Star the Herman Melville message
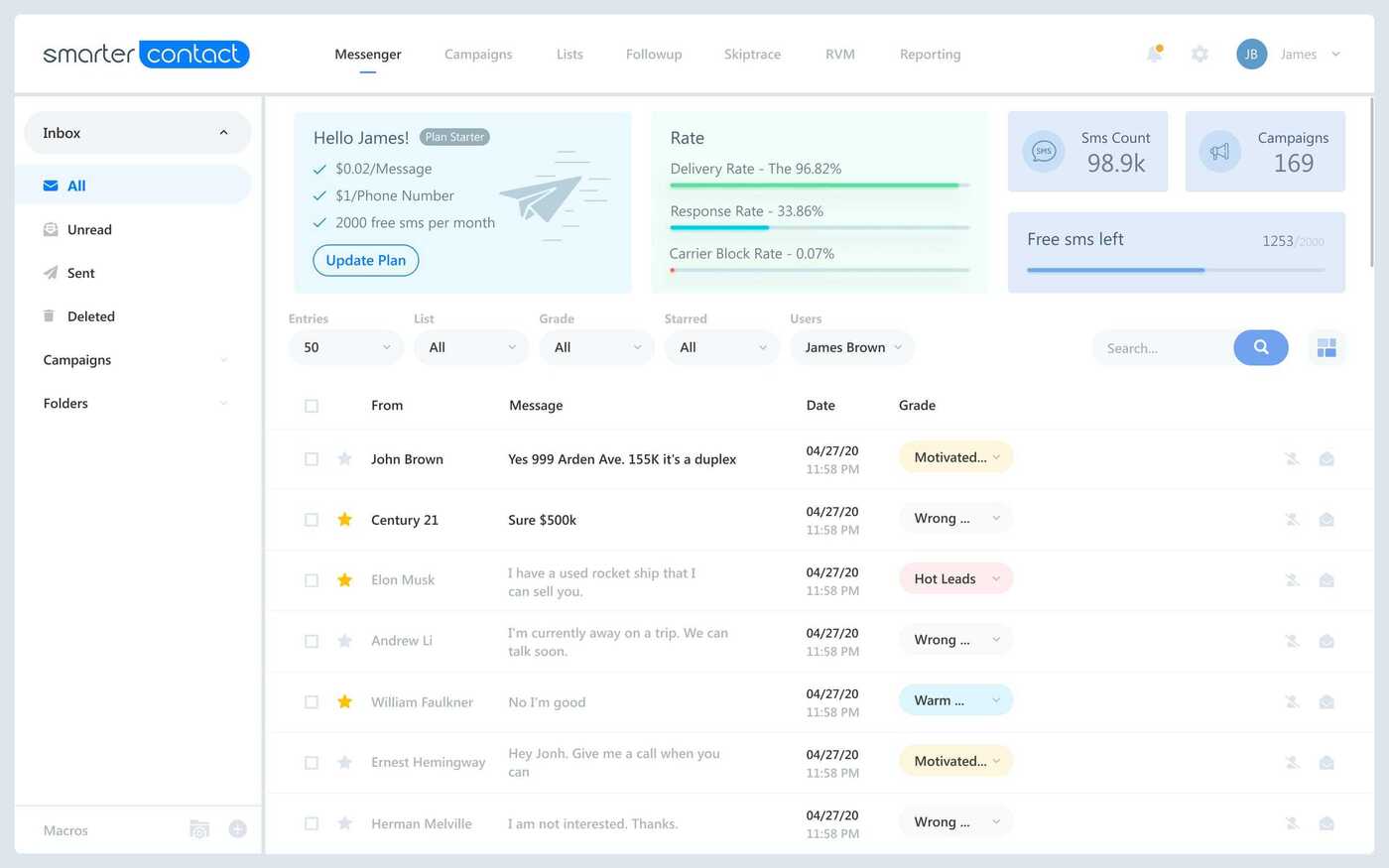Image resolution: width=1389 pixels, height=868 pixels. tap(344, 822)
